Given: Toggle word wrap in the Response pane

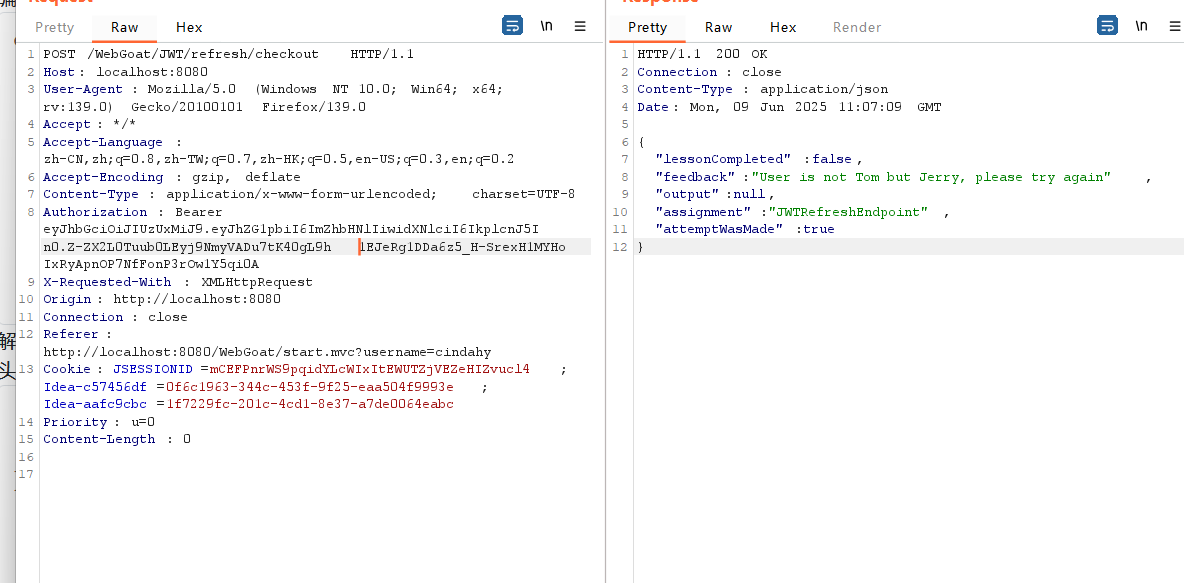Looking at the screenshot, I should click(1107, 26).
